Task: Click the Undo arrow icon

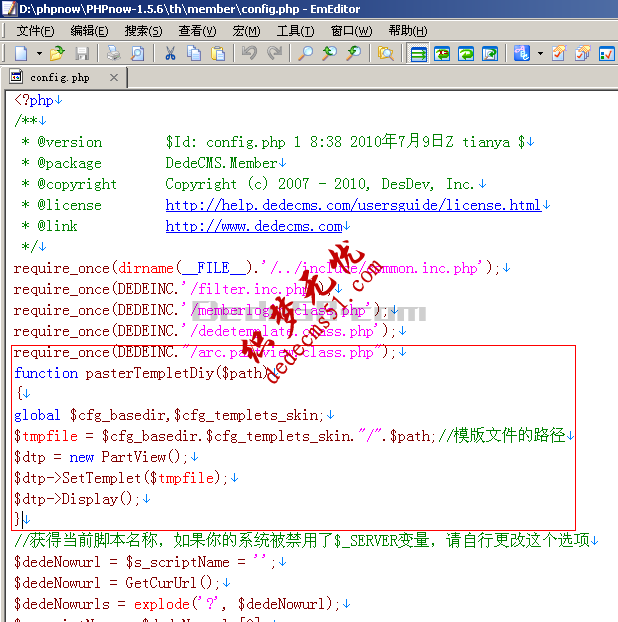Action: pyautogui.click(x=249, y=53)
